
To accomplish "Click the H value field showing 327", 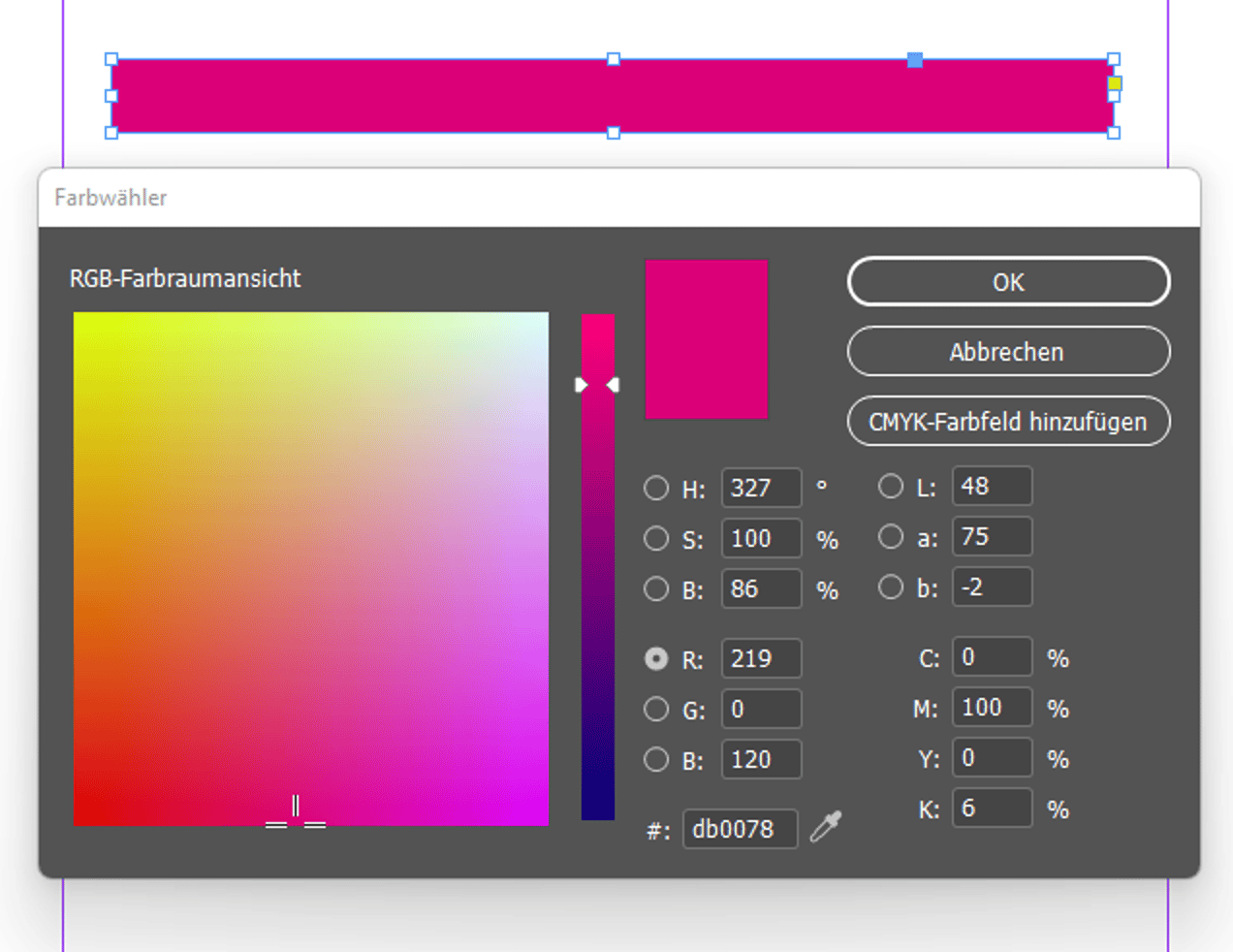I will point(762,489).
